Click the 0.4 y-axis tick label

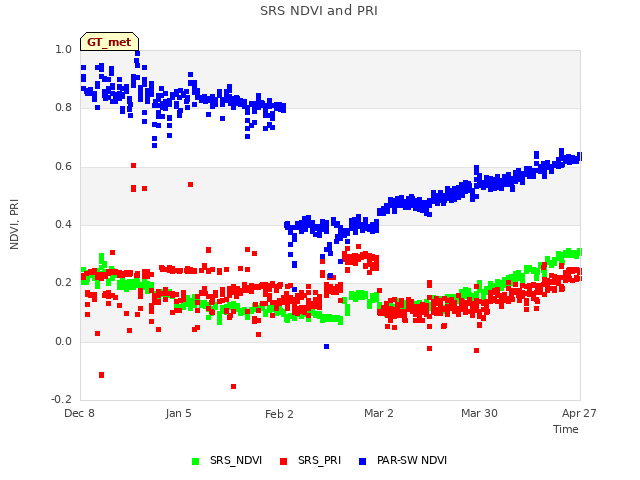pyautogui.click(x=63, y=224)
